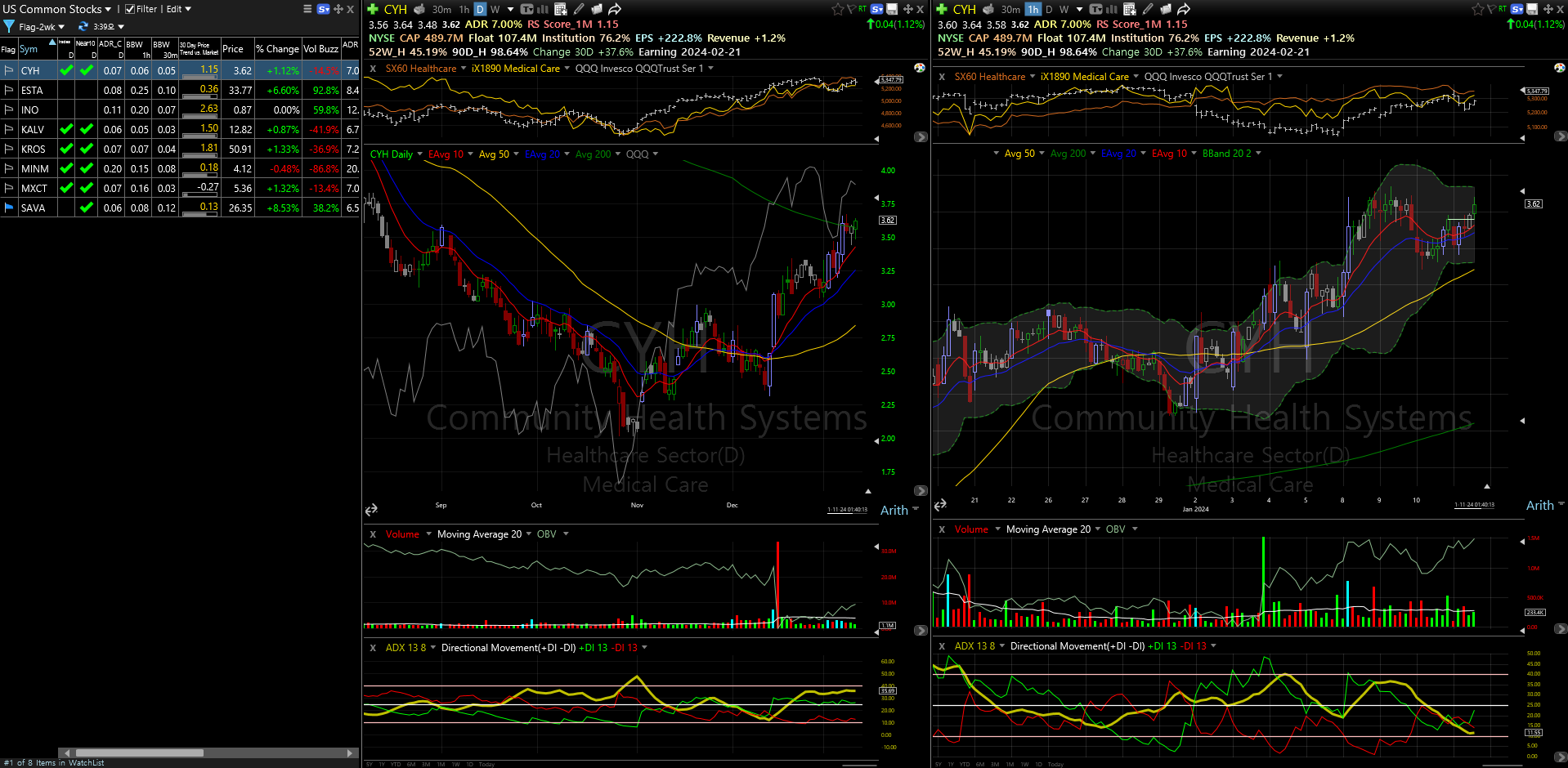Save the daily chart with the floppy disk icon
Screen dimensions: 1568x768
892,9
